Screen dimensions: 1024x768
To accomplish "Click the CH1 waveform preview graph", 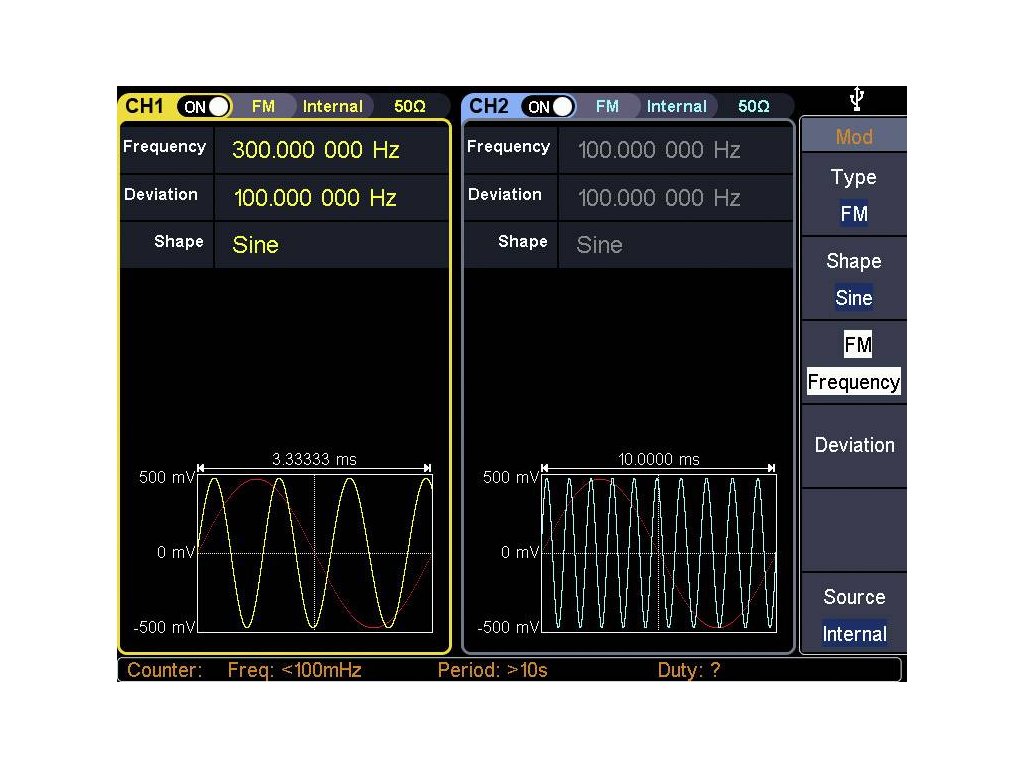I will coord(315,552).
